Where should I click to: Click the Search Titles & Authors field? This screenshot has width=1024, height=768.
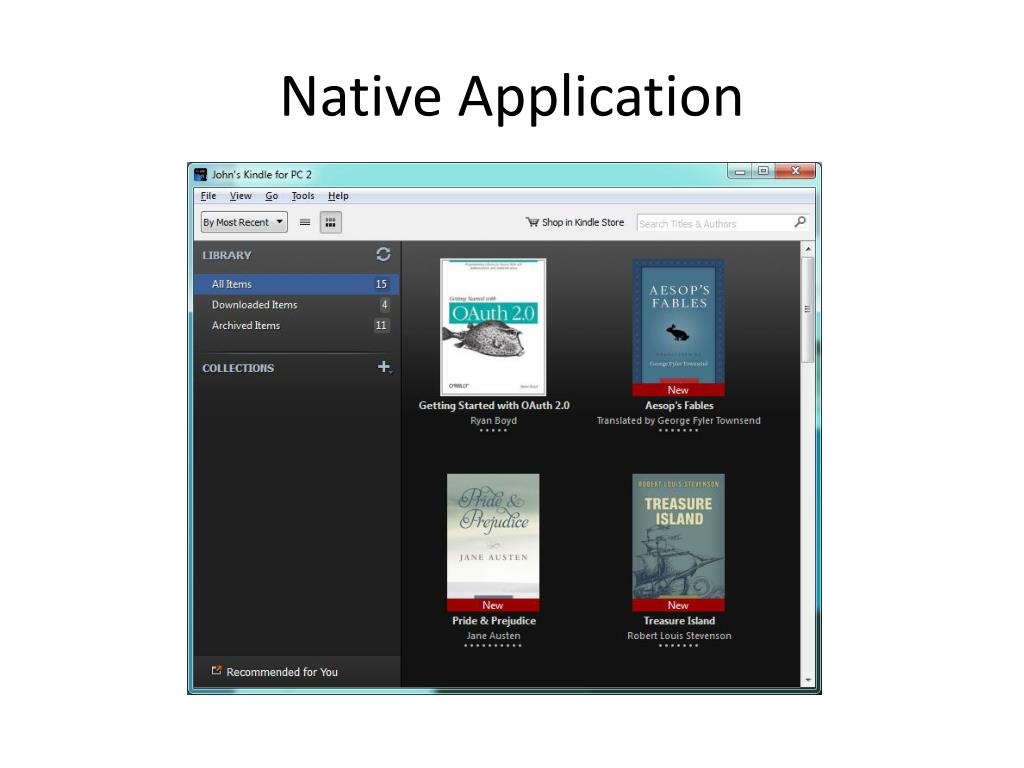[722, 223]
